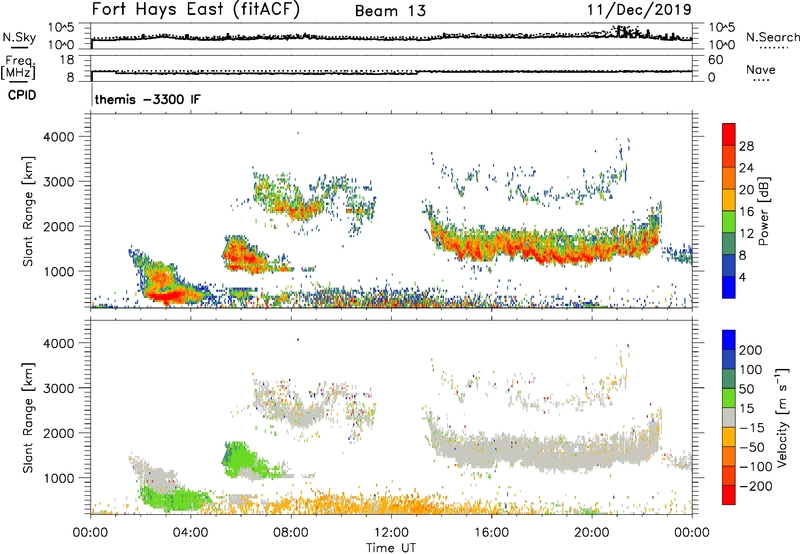Click the "20:00" time tick label

coord(591,533)
